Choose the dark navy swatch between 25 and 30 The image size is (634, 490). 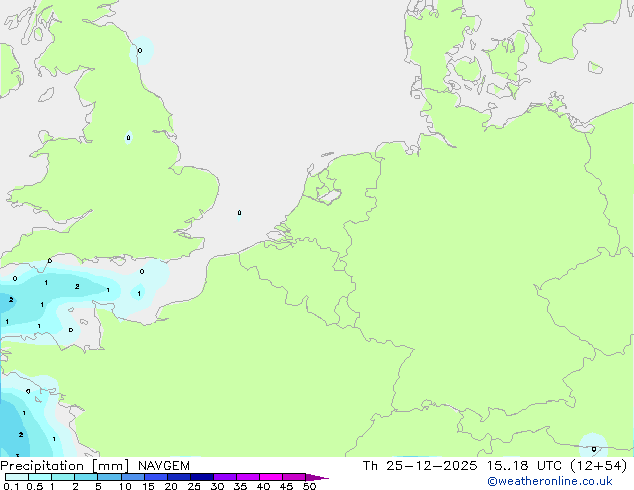202,477
